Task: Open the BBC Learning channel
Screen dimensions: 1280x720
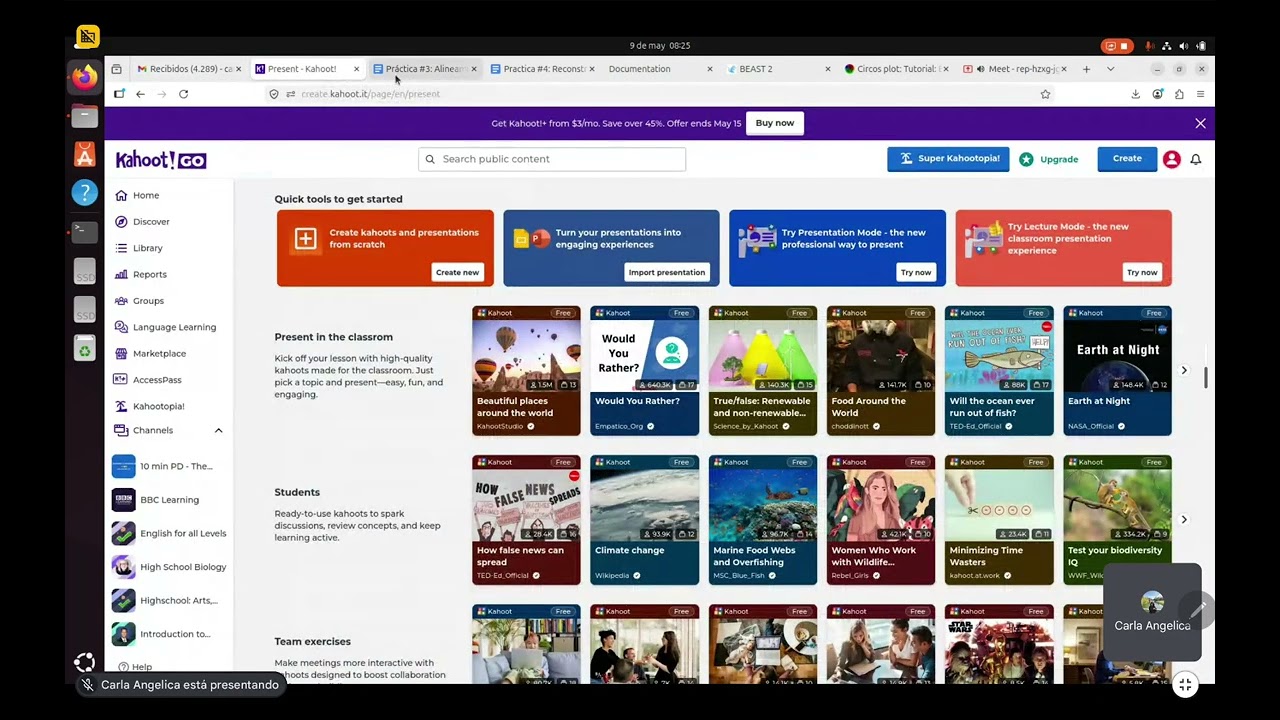Action: tap(169, 500)
